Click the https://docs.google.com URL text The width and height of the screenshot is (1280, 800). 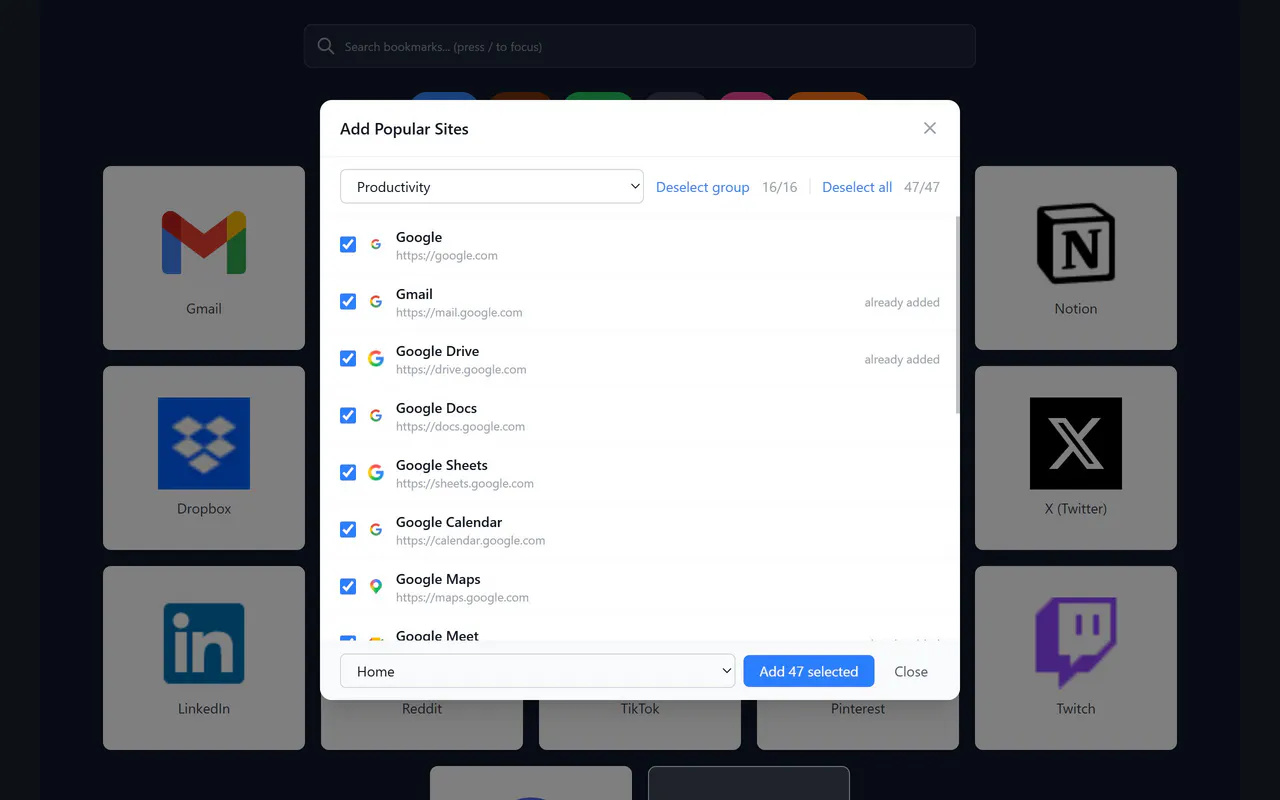(460, 426)
